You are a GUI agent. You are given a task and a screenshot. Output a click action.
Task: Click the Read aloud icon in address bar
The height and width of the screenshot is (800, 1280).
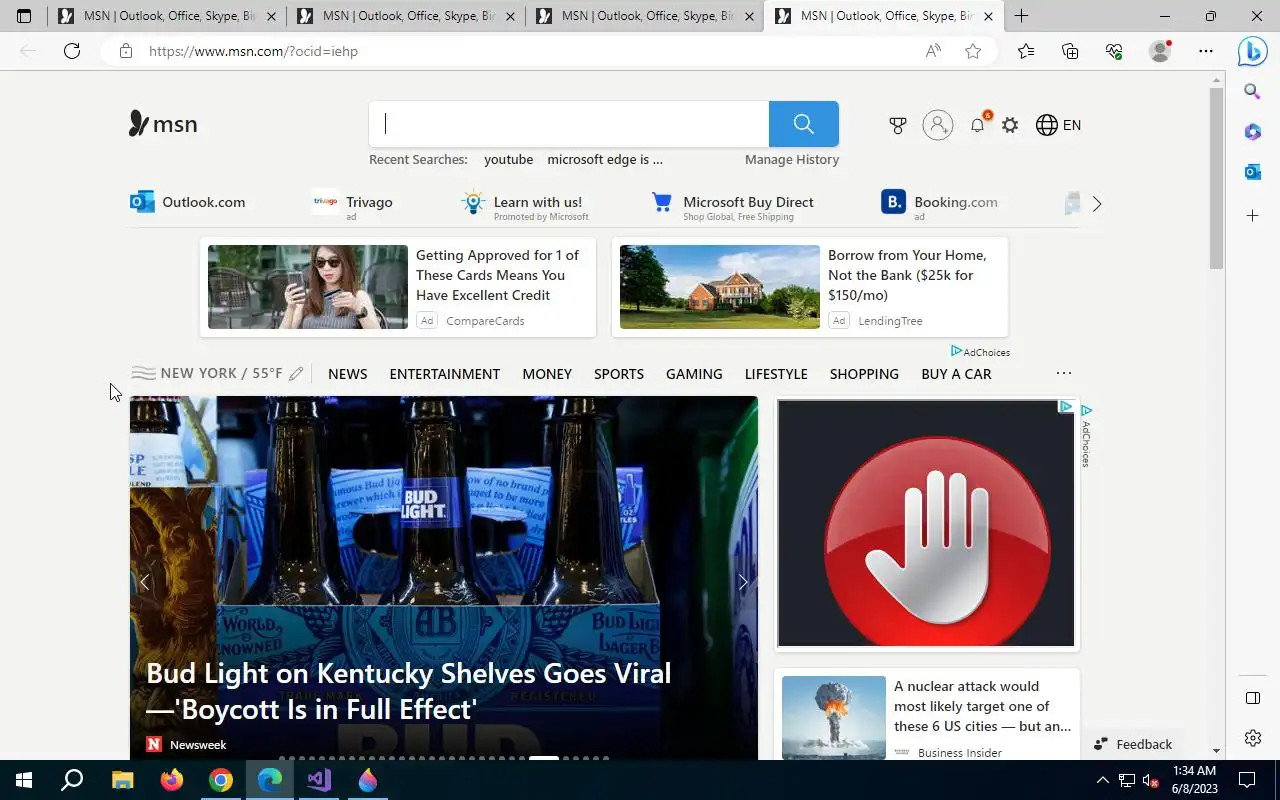[933, 51]
